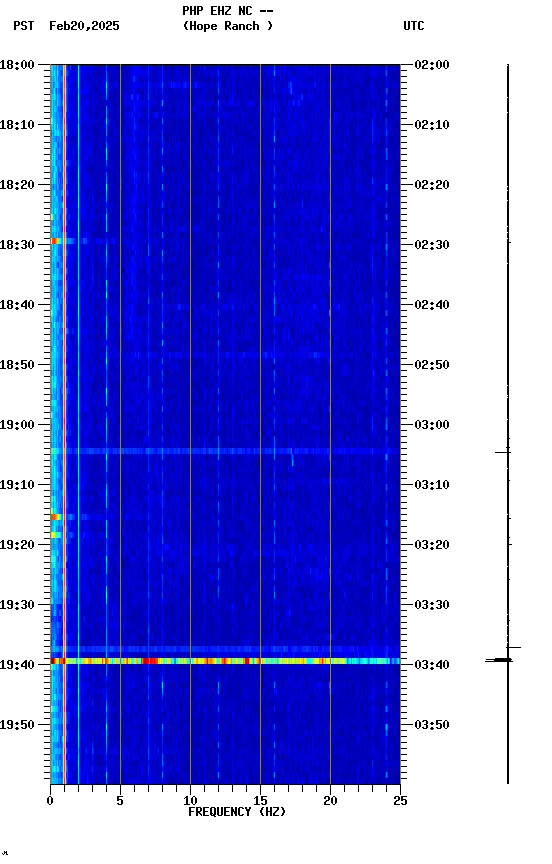Click the horizontal energy band near 19:04
This screenshot has width=552, height=864.
pyautogui.click(x=225, y=451)
